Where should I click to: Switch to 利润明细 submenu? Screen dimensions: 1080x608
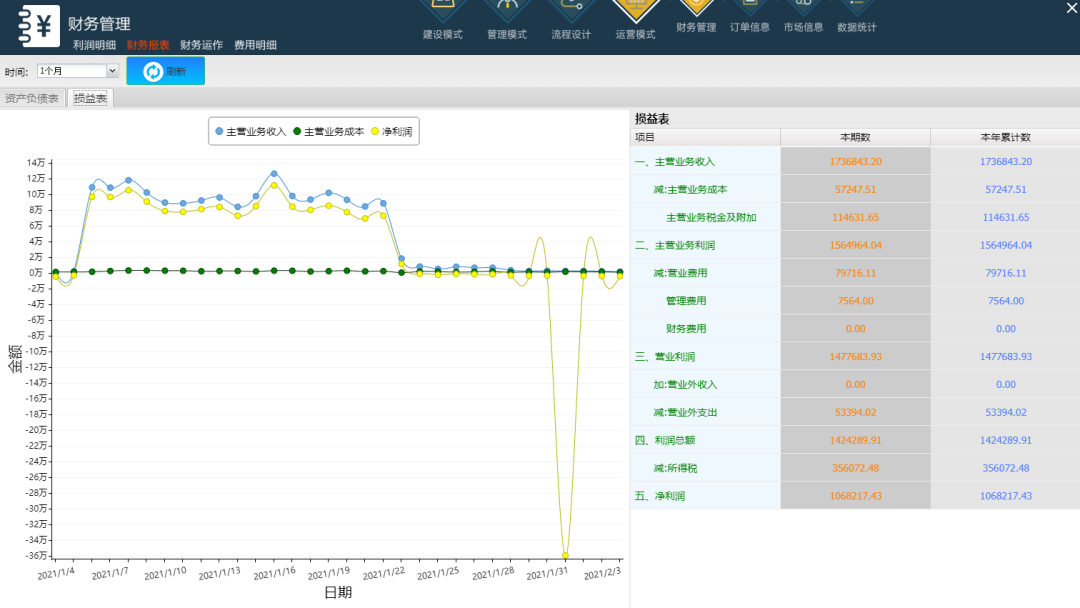point(94,45)
